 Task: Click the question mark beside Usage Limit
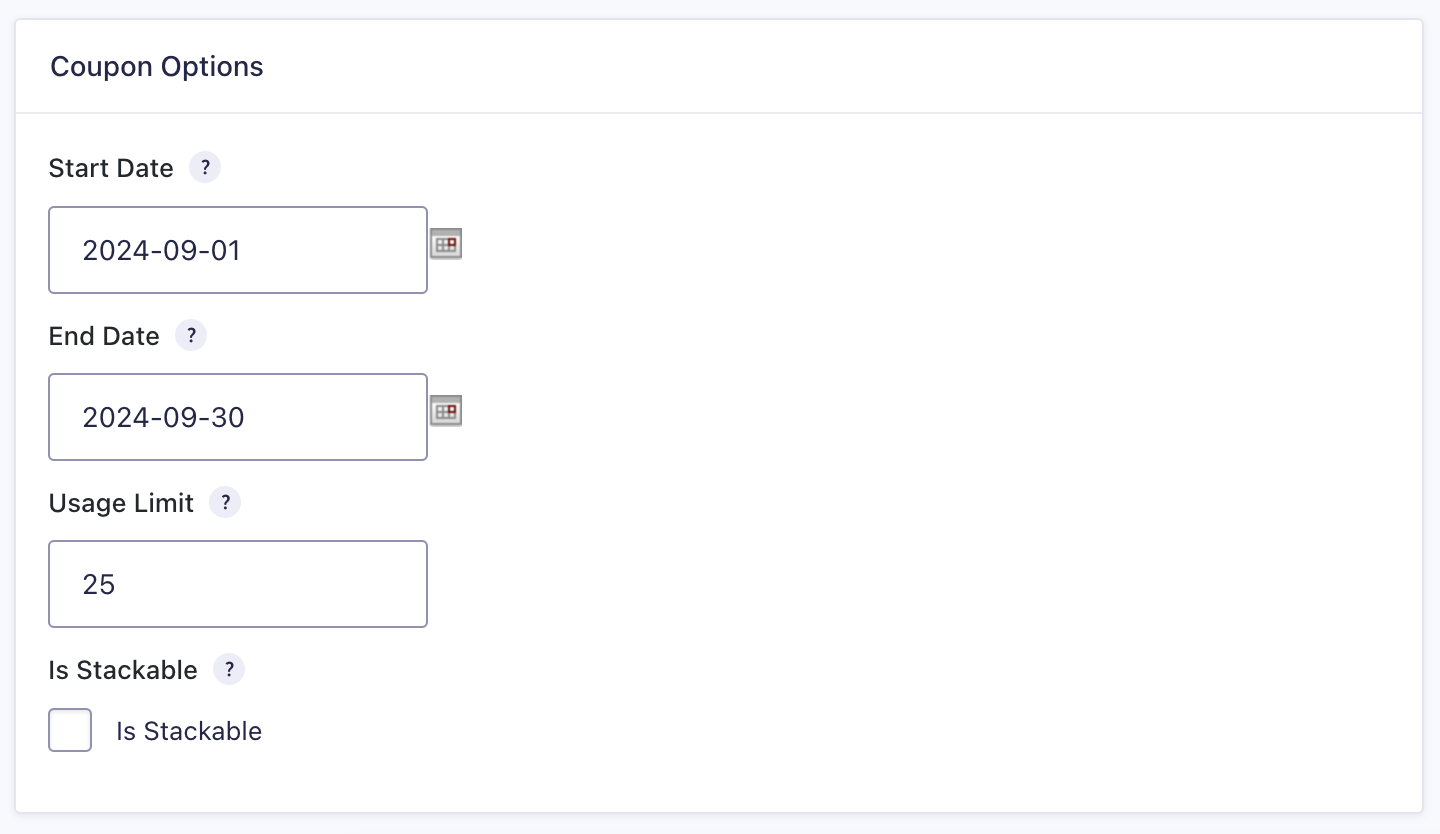(225, 502)
